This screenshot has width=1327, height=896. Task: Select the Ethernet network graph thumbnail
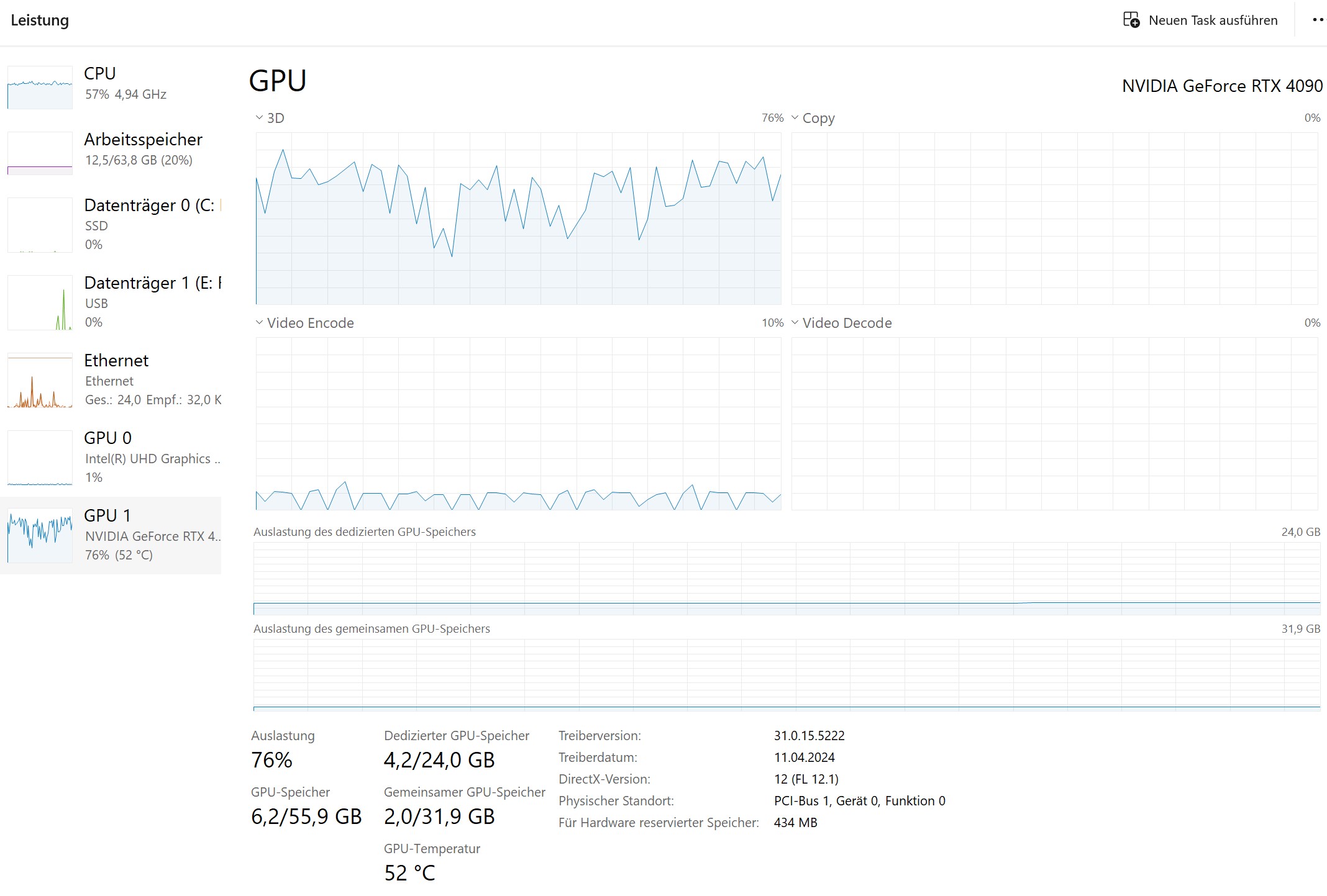pyautogui.click(x=40, y=380)
